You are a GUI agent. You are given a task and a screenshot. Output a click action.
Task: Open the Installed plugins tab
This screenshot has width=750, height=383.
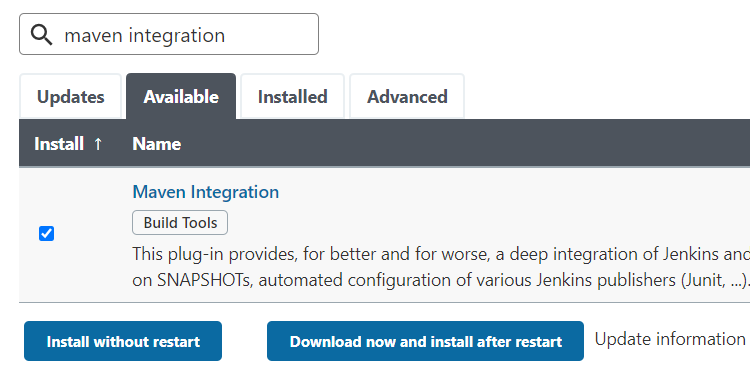point(292,97)
